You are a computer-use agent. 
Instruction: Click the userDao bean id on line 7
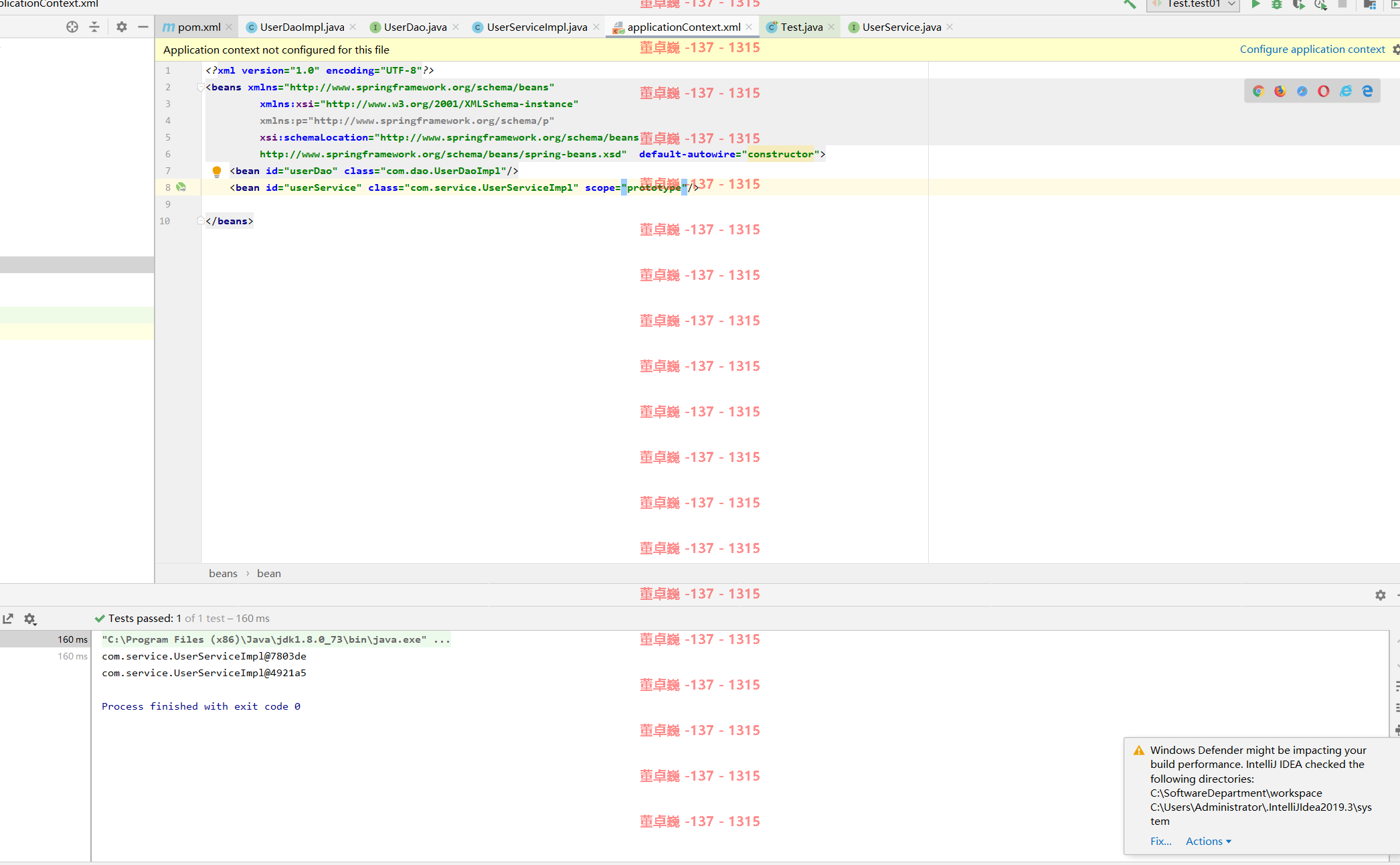tap(311, 171)
